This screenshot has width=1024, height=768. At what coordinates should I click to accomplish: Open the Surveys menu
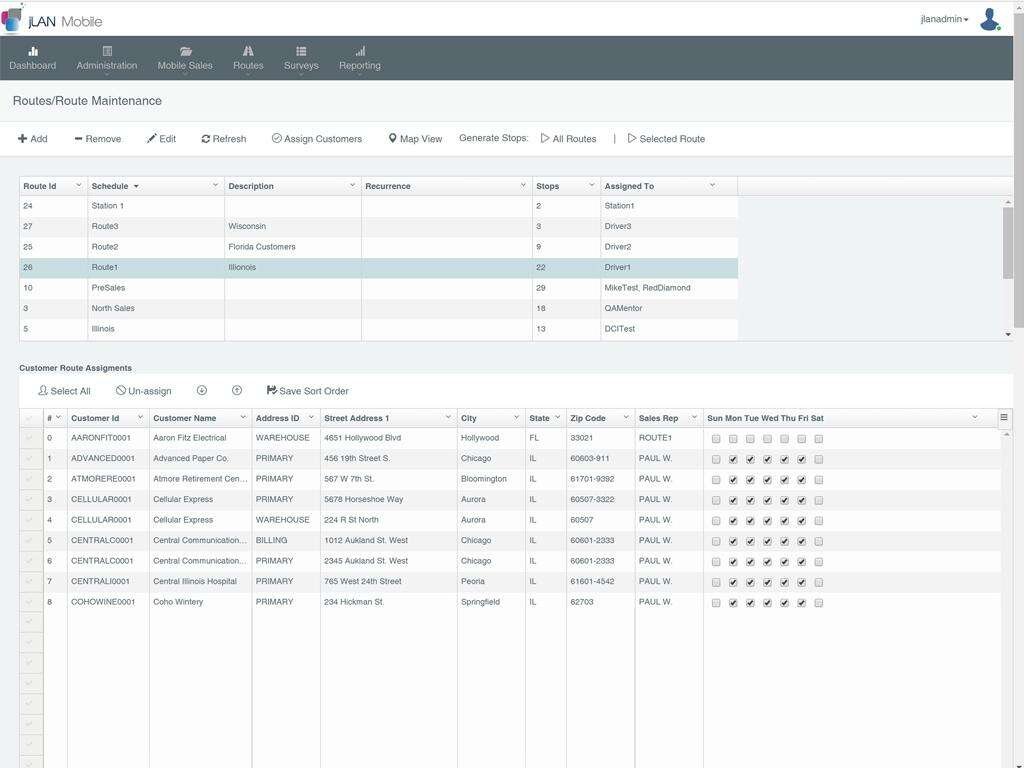click(301, 58)
